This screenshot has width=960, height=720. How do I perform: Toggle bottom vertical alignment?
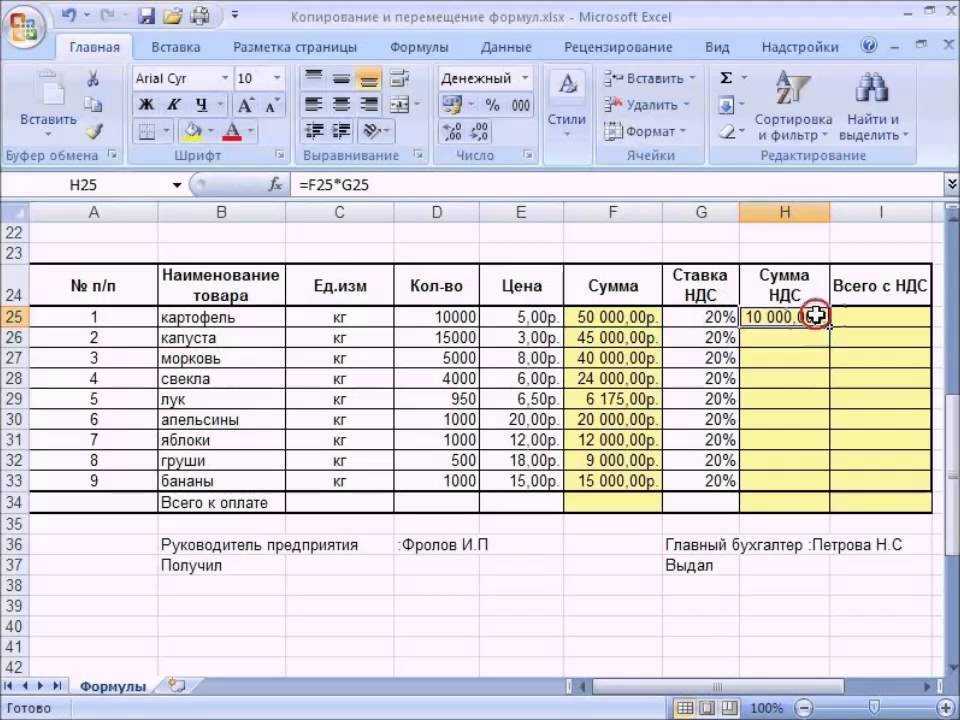point(369,78)
